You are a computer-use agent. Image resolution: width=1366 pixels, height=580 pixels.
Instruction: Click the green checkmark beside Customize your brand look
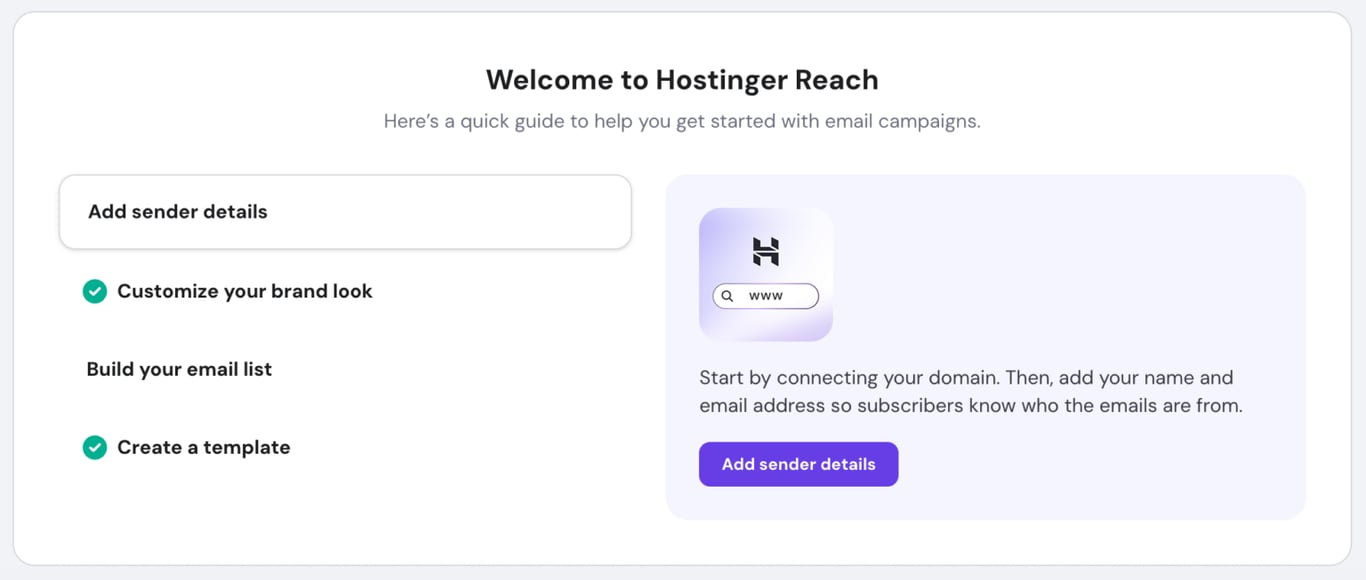[x=94, y=291]
